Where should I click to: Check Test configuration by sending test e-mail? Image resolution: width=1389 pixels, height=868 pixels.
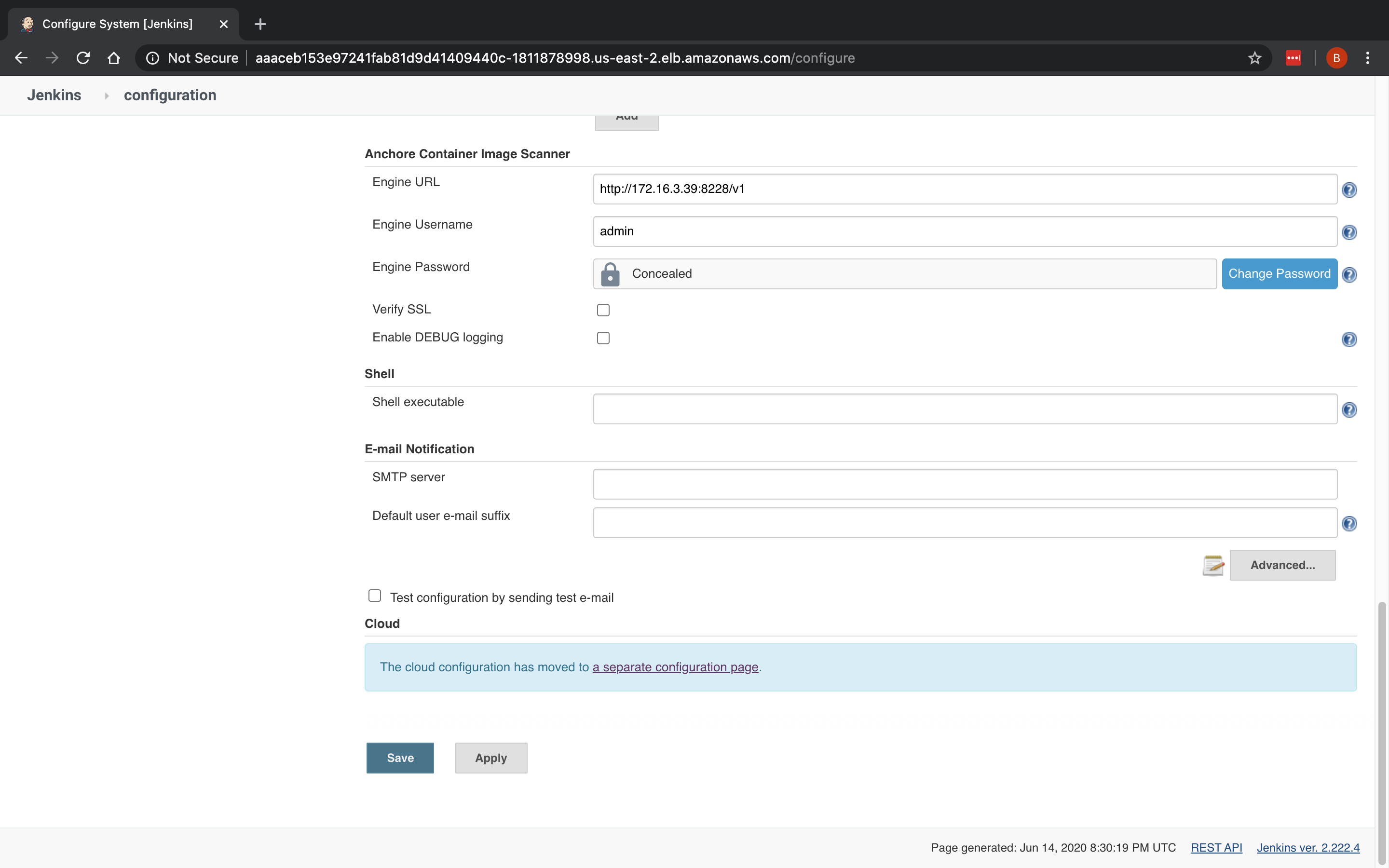[375, 596]
